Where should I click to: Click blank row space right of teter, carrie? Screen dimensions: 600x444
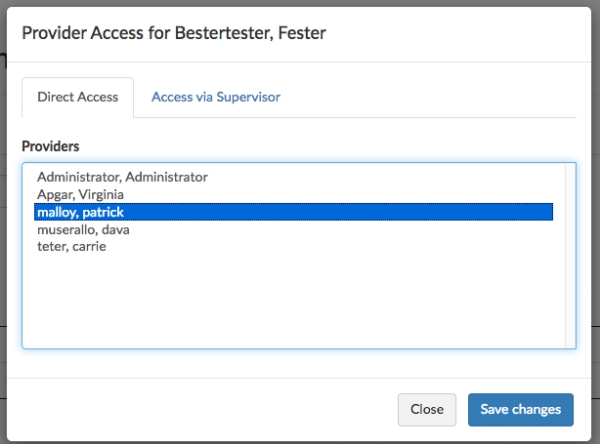pyautogui.click(x=329, y=246)
